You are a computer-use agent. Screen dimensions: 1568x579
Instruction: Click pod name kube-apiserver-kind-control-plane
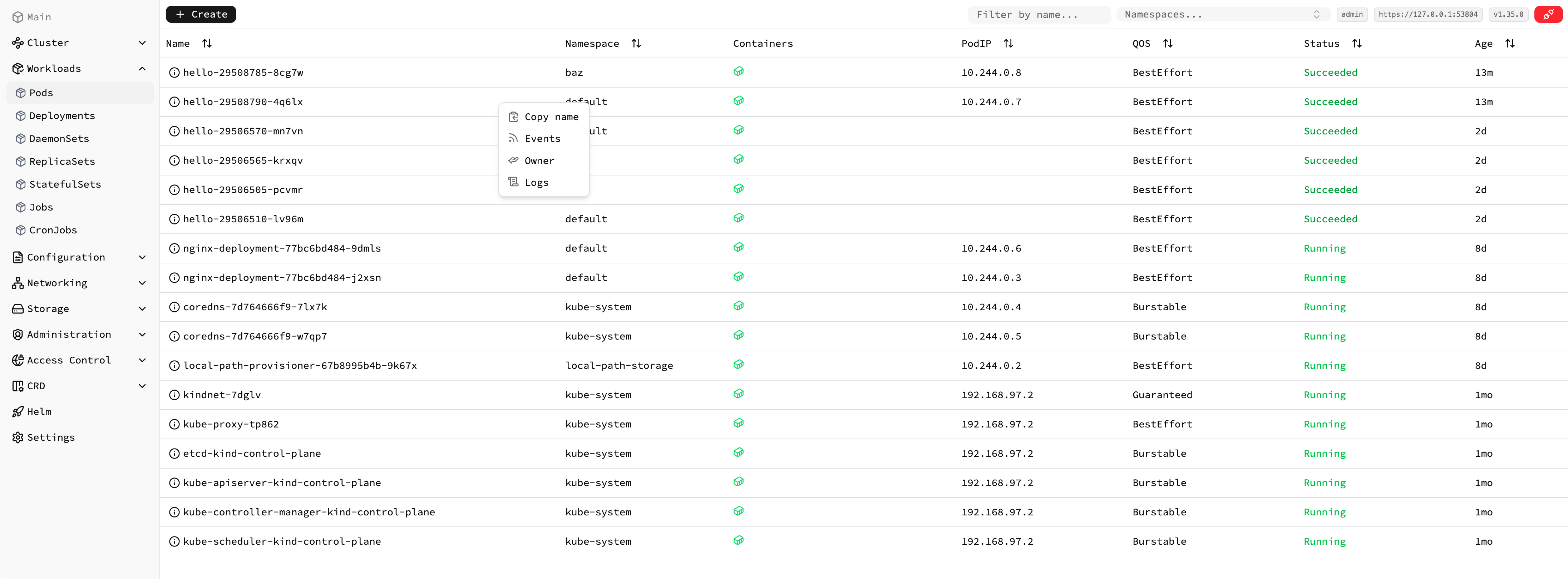[x=282, y=483]
